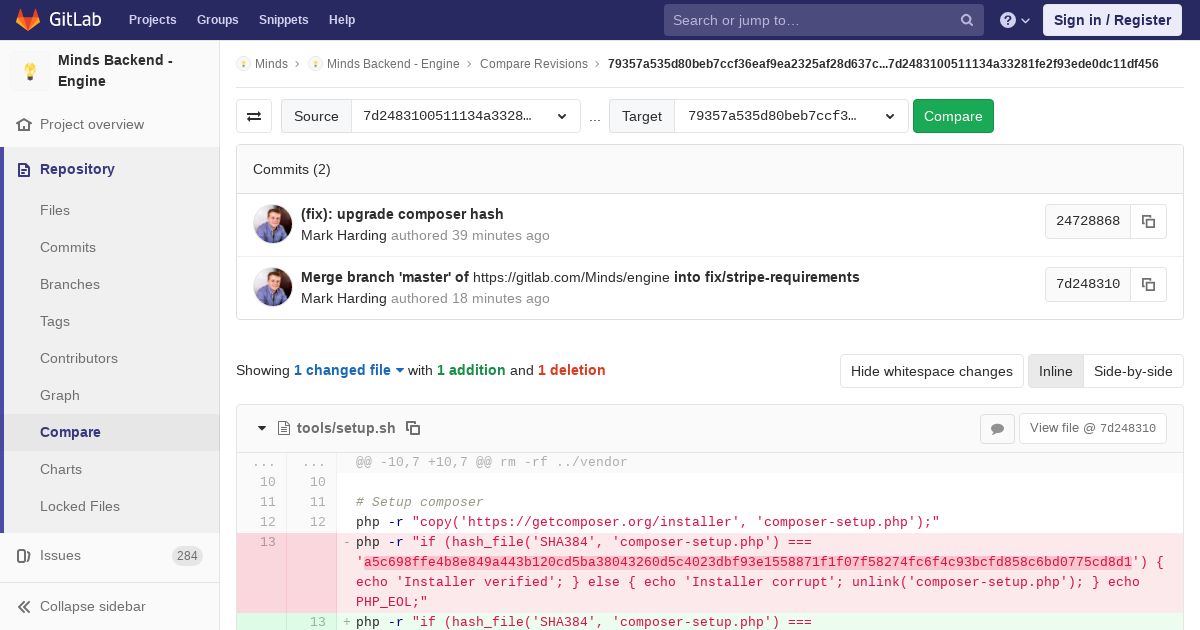Open Source revision dropdown
Image resolution: width=1200 pixels, height=630 pixels.
pyautogui.click(x=466, y=116)
